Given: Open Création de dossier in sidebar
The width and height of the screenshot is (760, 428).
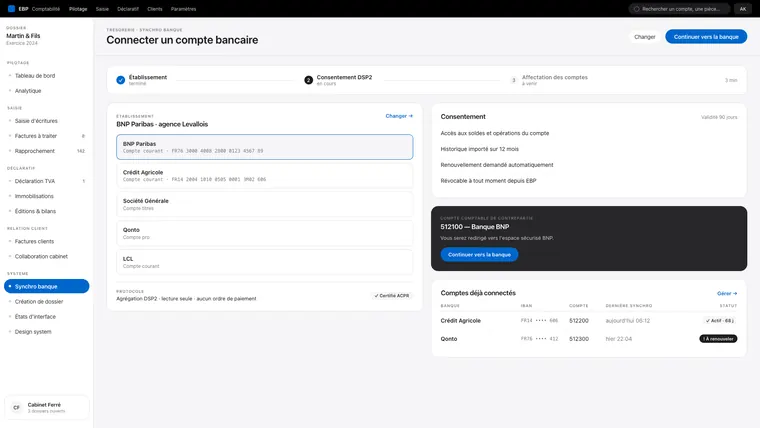Looking at the screenshot, I should coord(47,301).
